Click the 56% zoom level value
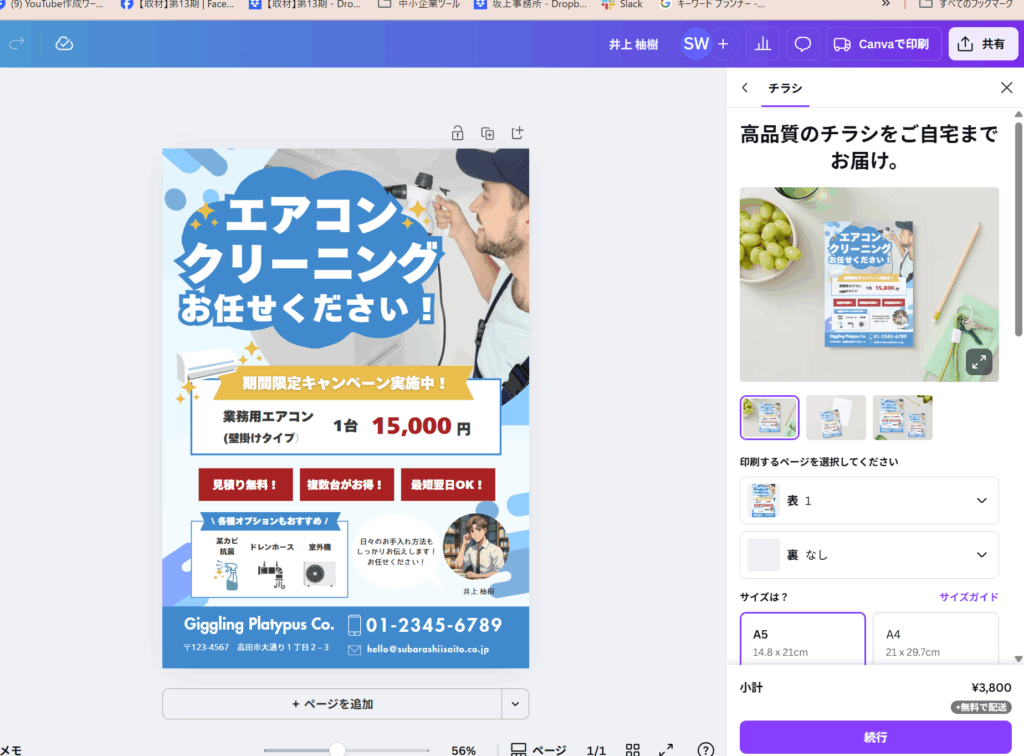 tap(463, 750)
